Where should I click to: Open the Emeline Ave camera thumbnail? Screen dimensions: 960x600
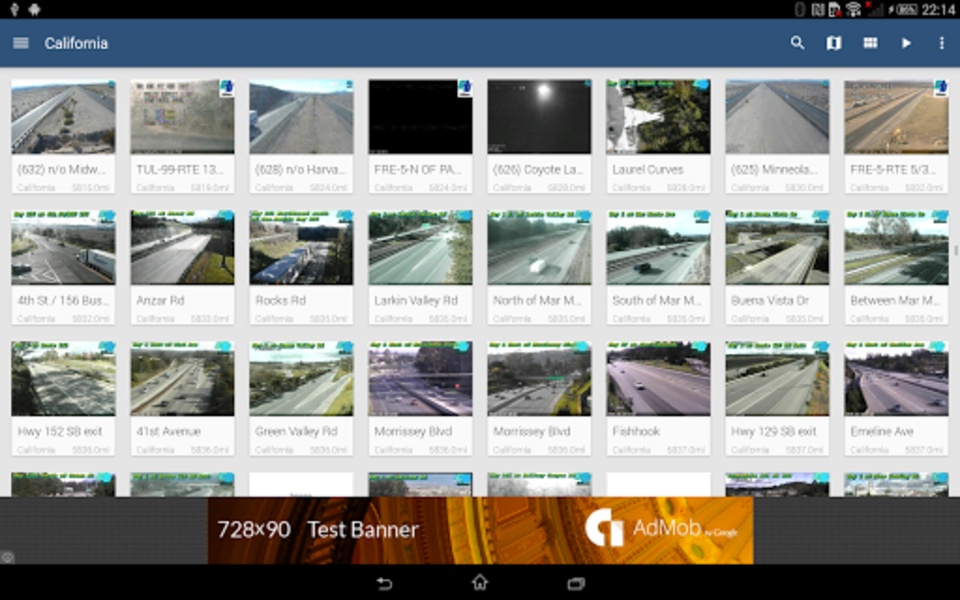896,378
